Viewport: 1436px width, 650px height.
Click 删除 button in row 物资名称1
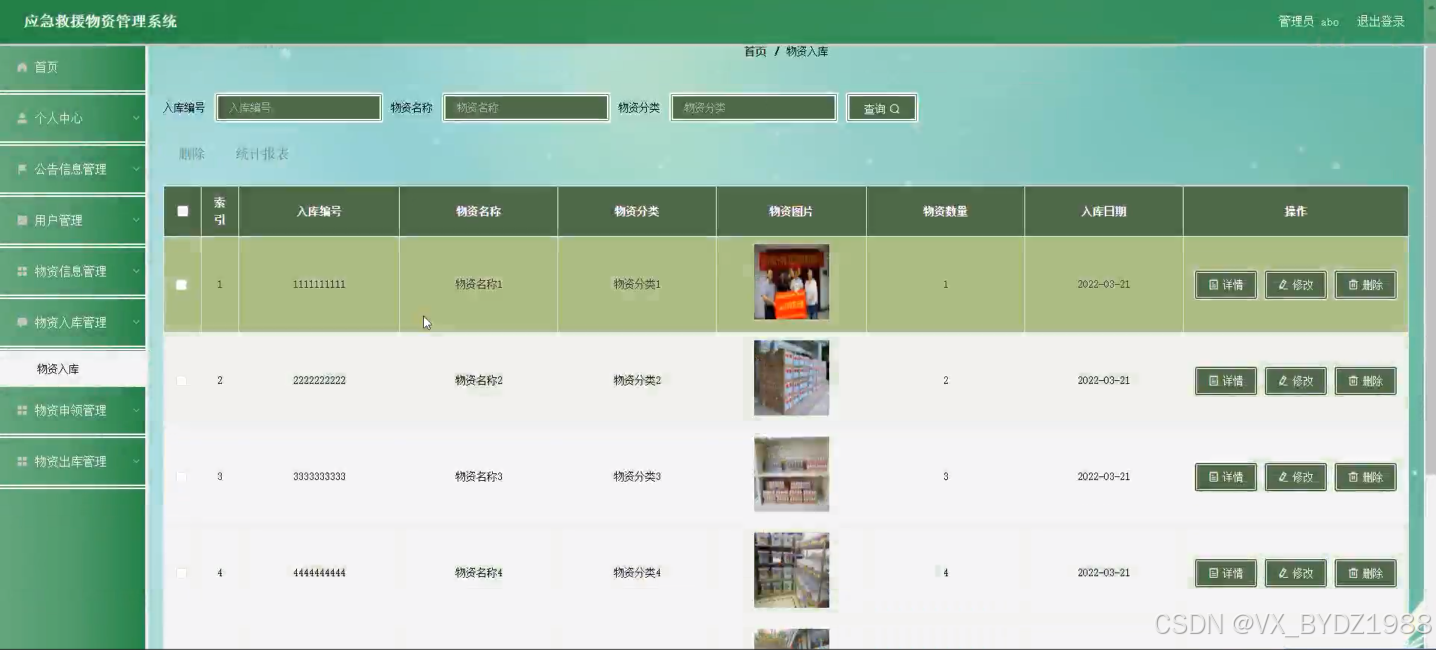click(x=1366, y=285)
